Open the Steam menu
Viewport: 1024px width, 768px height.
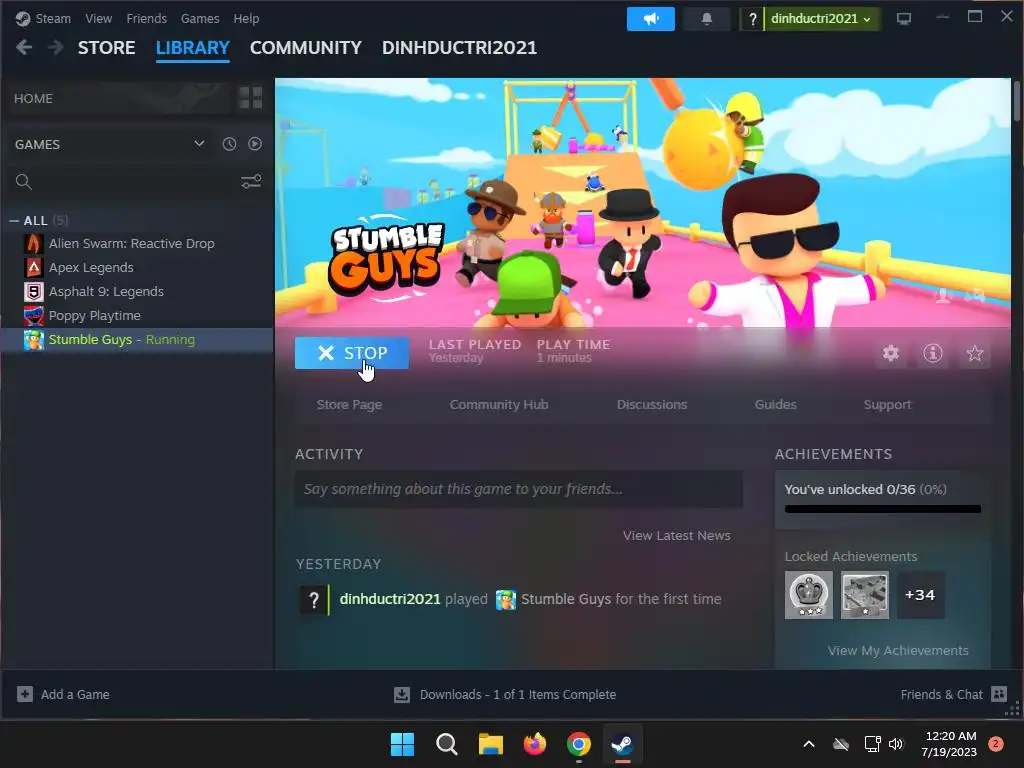[53, 18]
